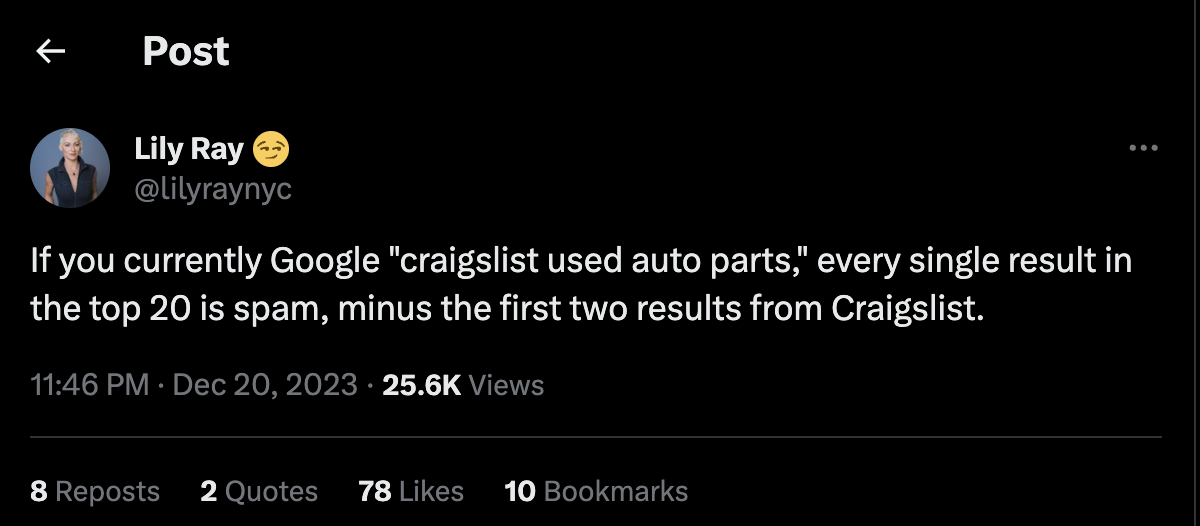Open the @lilyraynyc handle link
The image size is (1200, 526).
coord(213,188)
